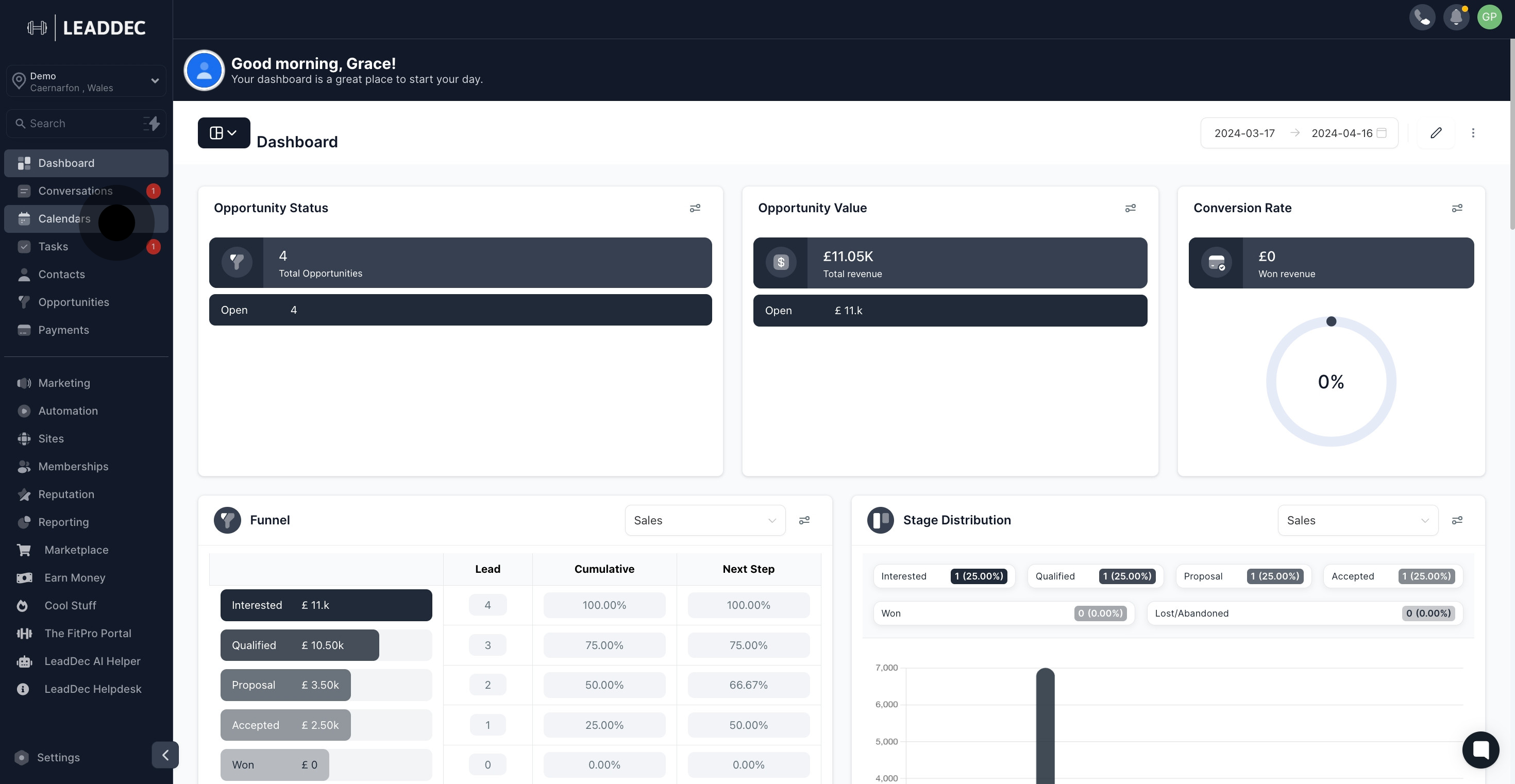Click the LeadDec logo
This screenshot has width=1515, height=784.
tap(87, 28)
